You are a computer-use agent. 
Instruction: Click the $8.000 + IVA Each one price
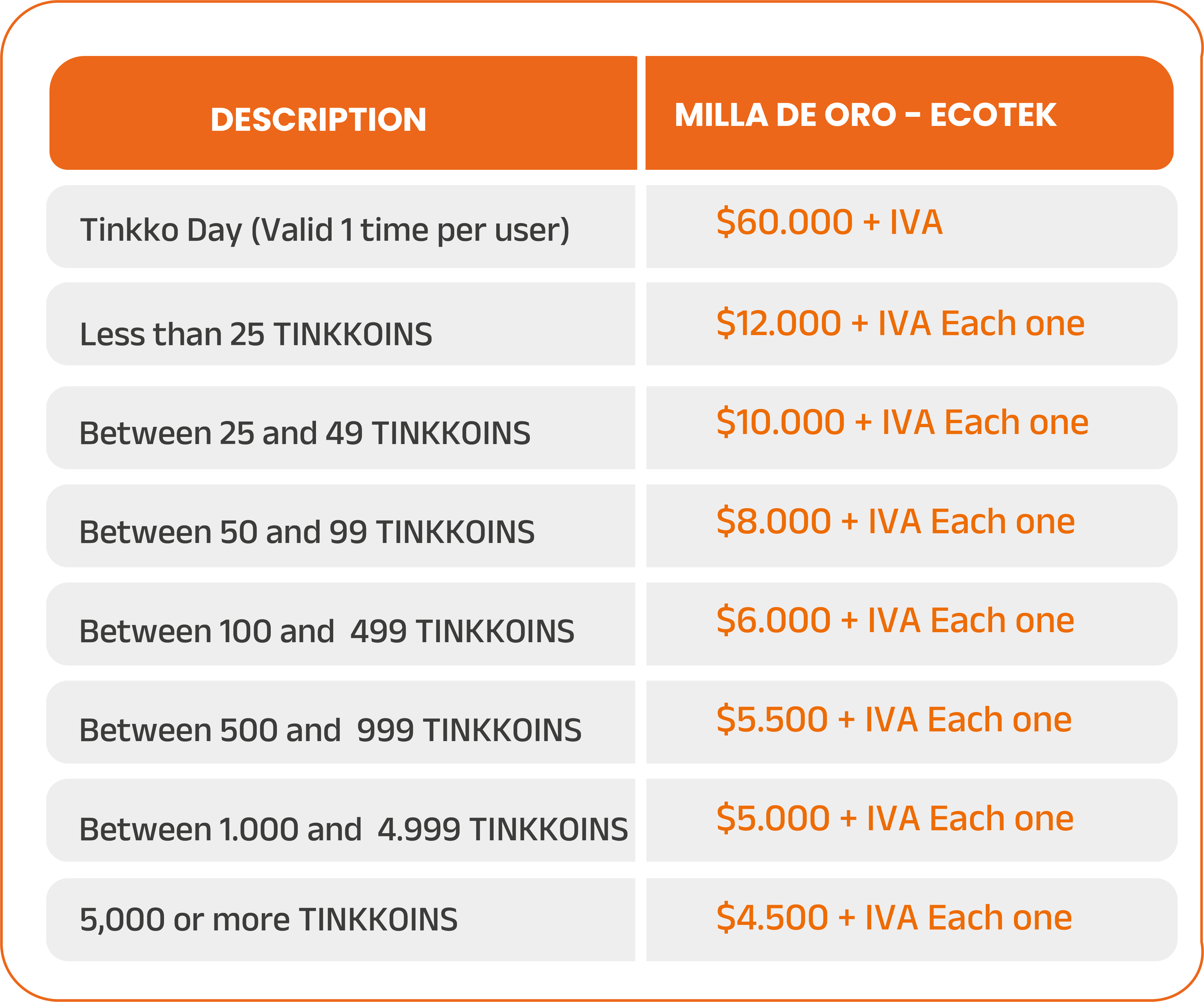(895, 521)
